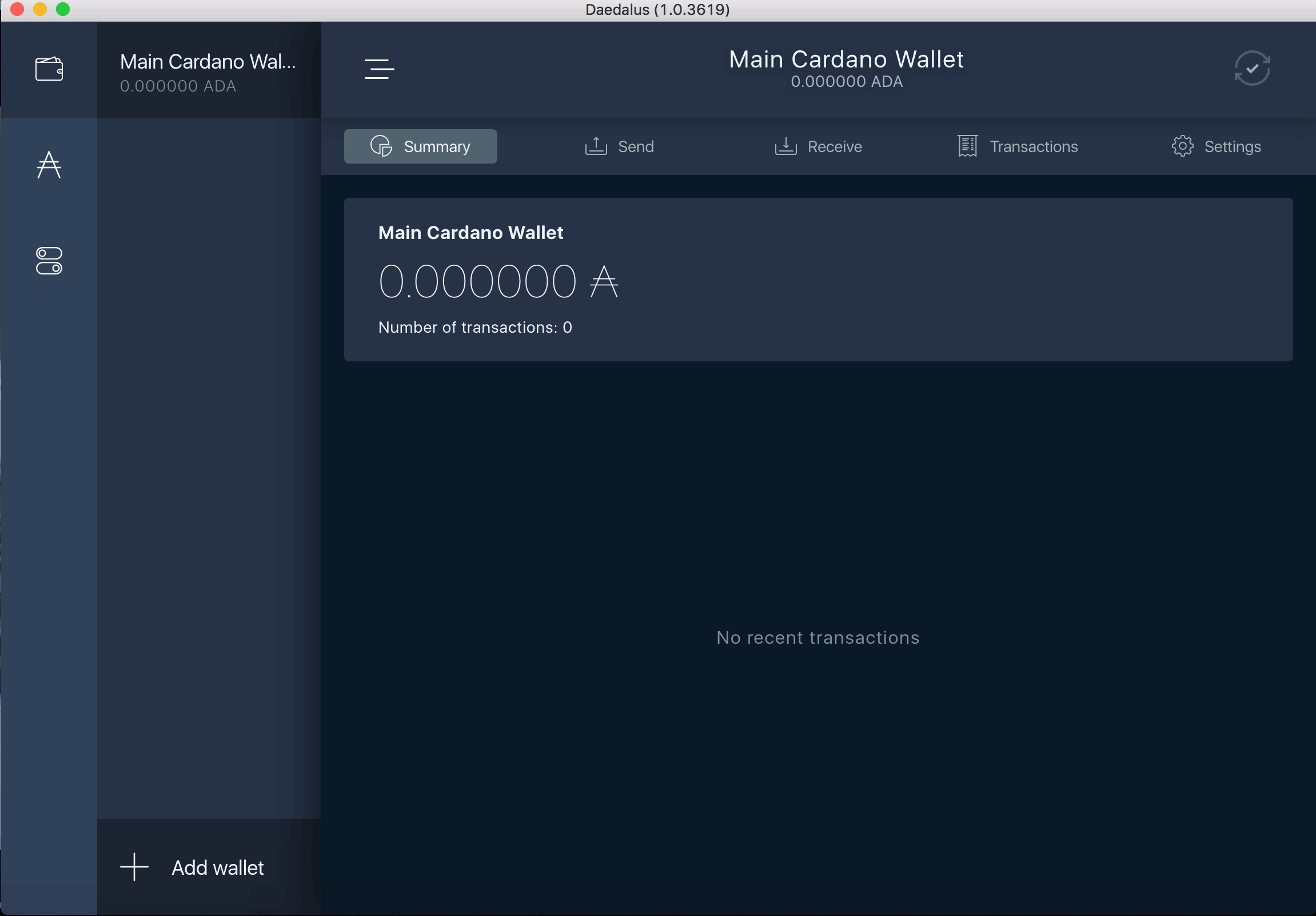
Task: Navigate to the Send tab
Action: click(619, 146)
